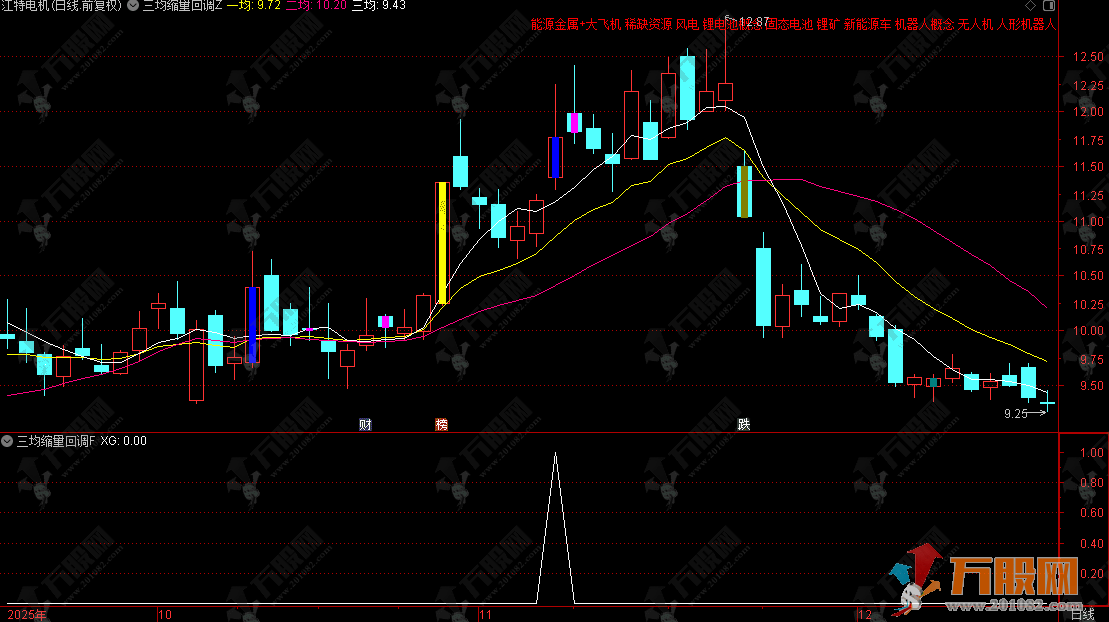Click the diamond icon at top right
Viewport: 1109px width, 622px height.
point(1030,6)
